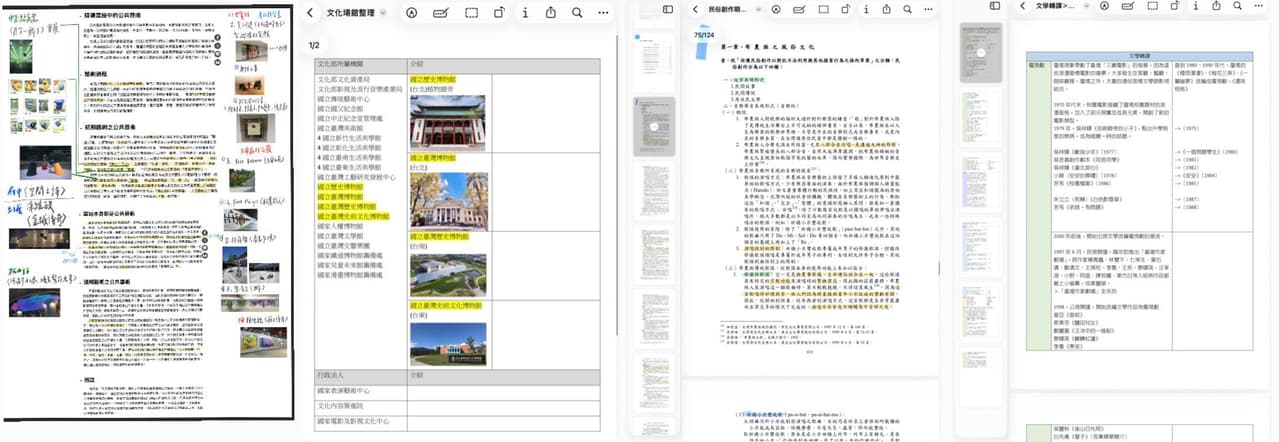The image size is (1279, 442).
Task: Click the form-fill icon in 文化場館整理 toolbar
Action: (x=441, y=12)
